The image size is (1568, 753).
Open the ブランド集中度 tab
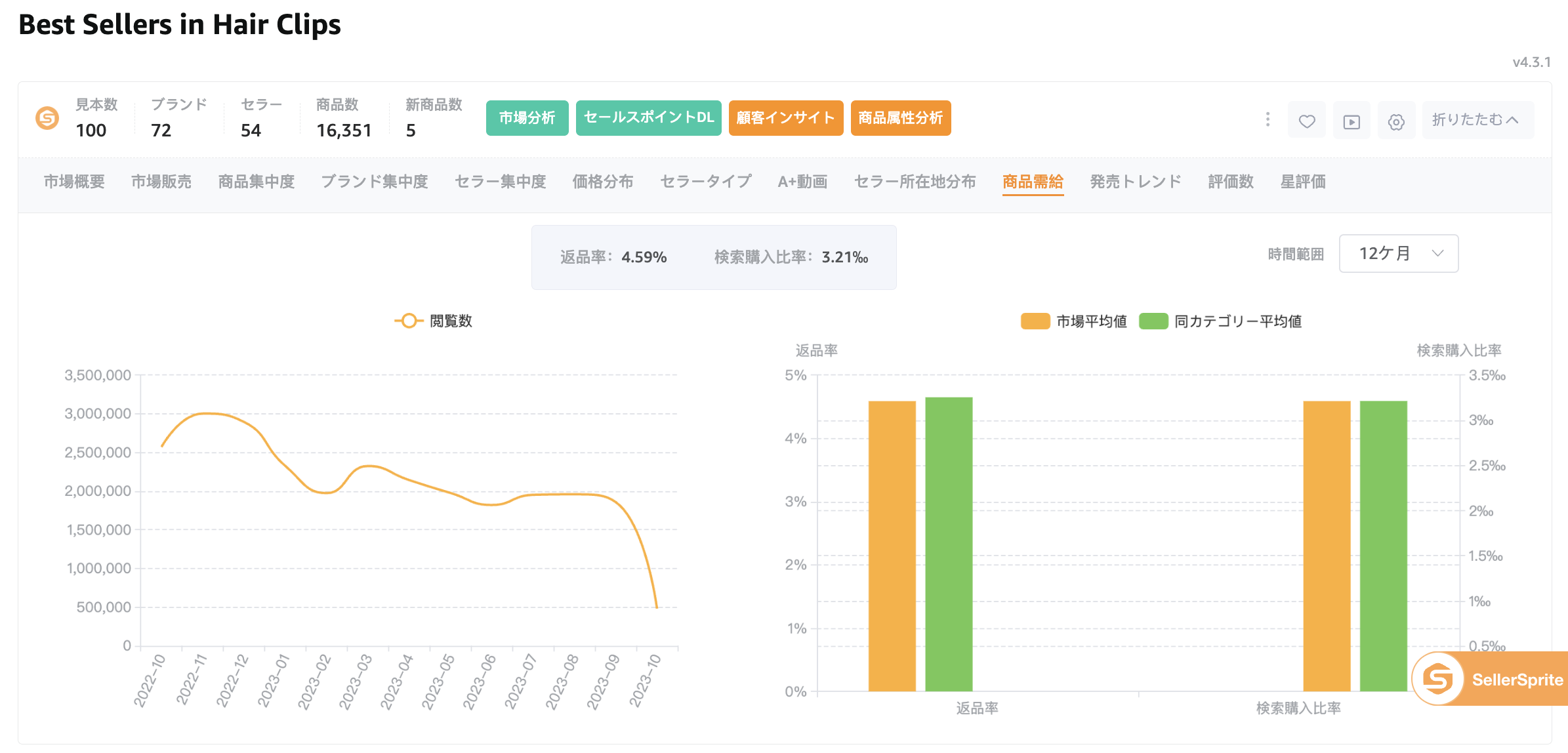pyautogui.click(x=375, y=182)
